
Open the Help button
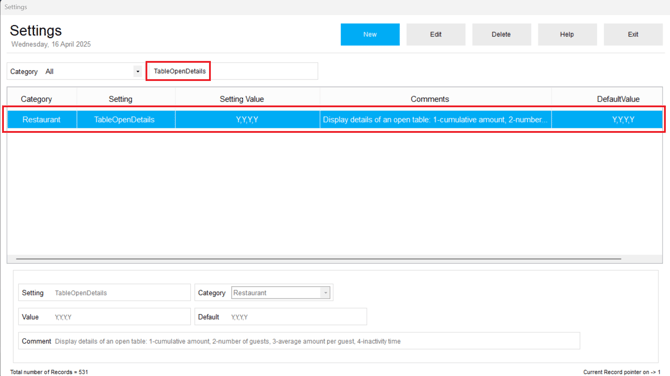[x=567, y=34]
